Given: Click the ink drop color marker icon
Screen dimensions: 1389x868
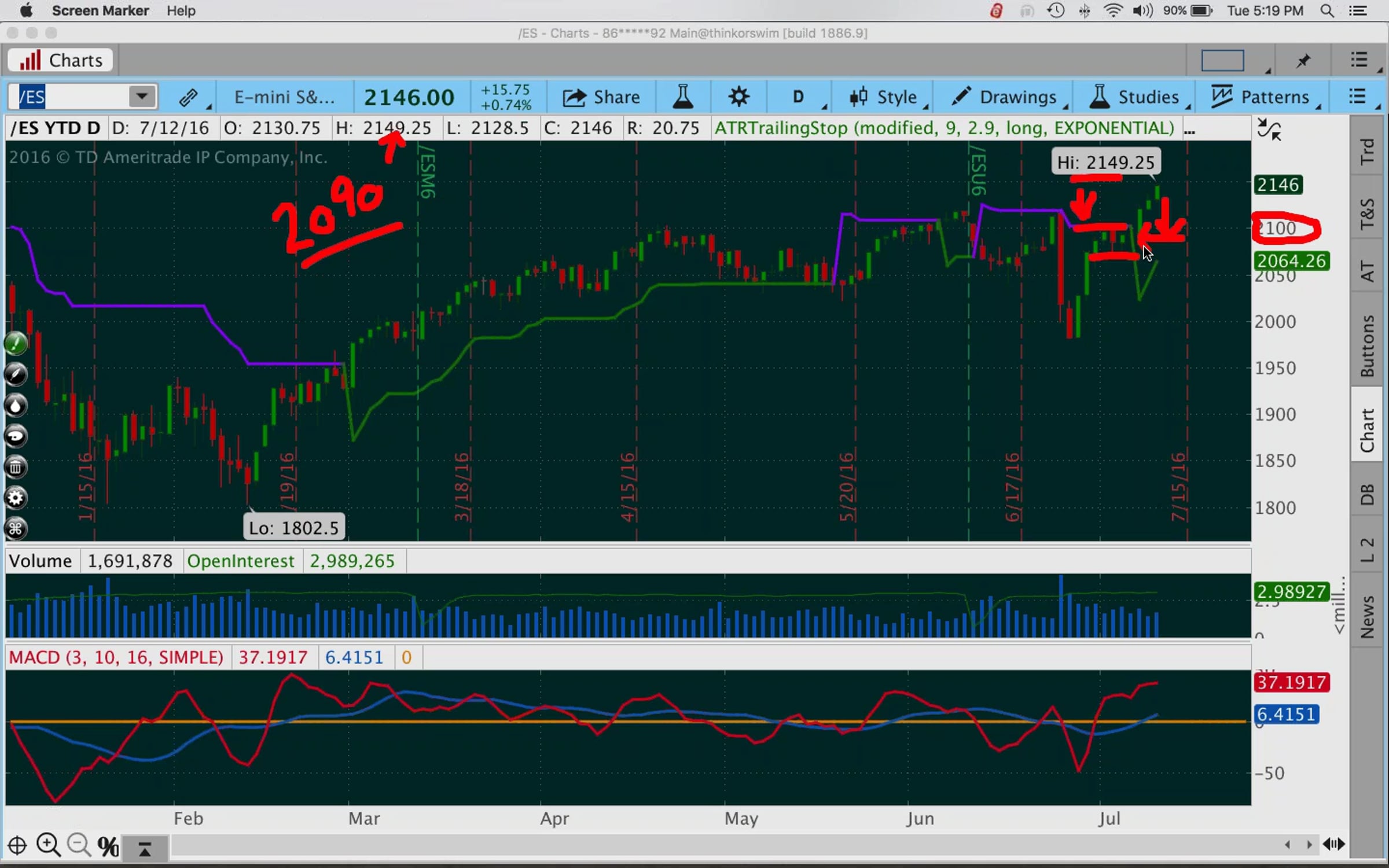Looking at the screenshot, I should (16, 406).
